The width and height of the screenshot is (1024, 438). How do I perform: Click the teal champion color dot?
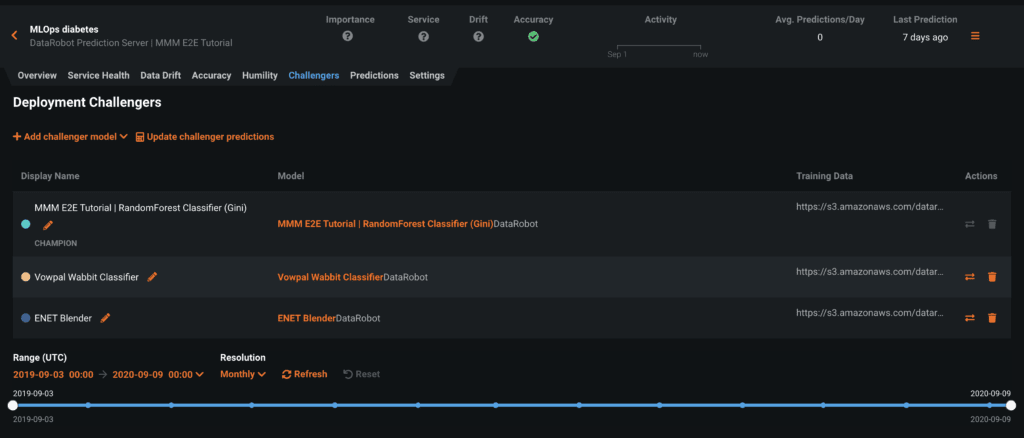click(25, 224)
